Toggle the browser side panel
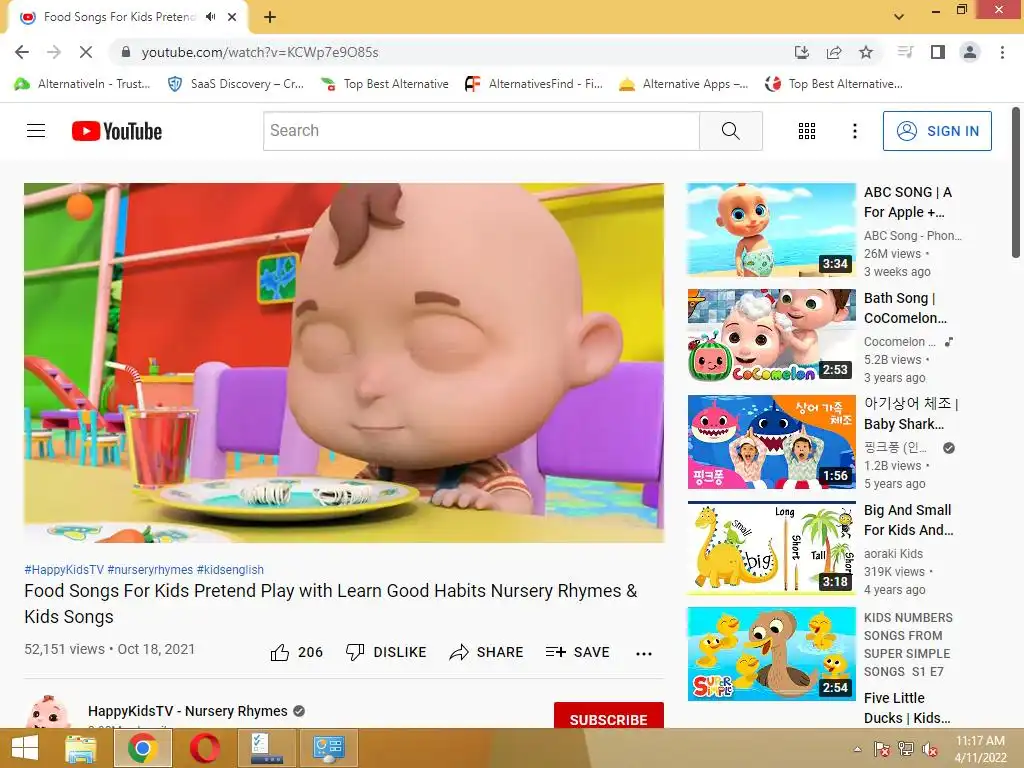1024x768 pixels. [938, 52]
